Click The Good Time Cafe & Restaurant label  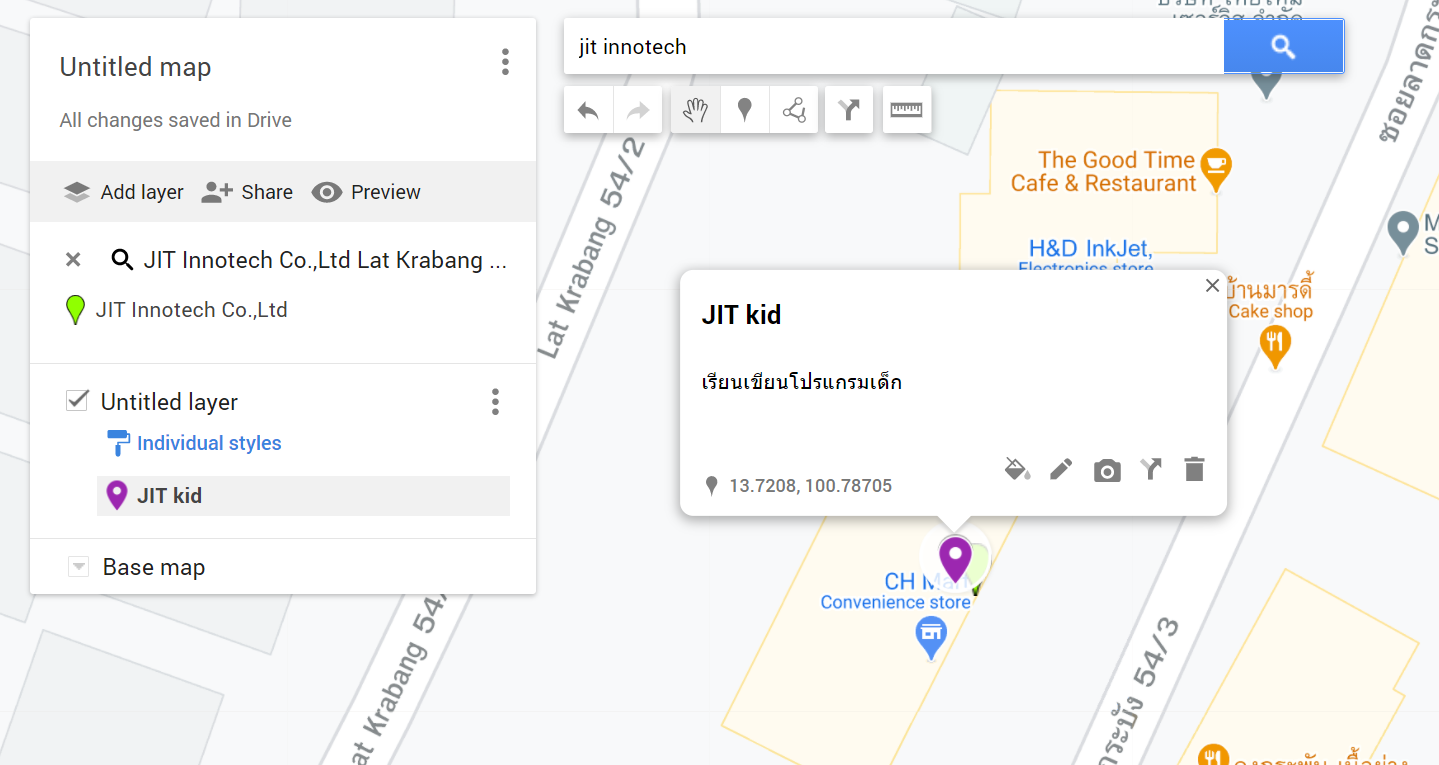pos(1103,172)
